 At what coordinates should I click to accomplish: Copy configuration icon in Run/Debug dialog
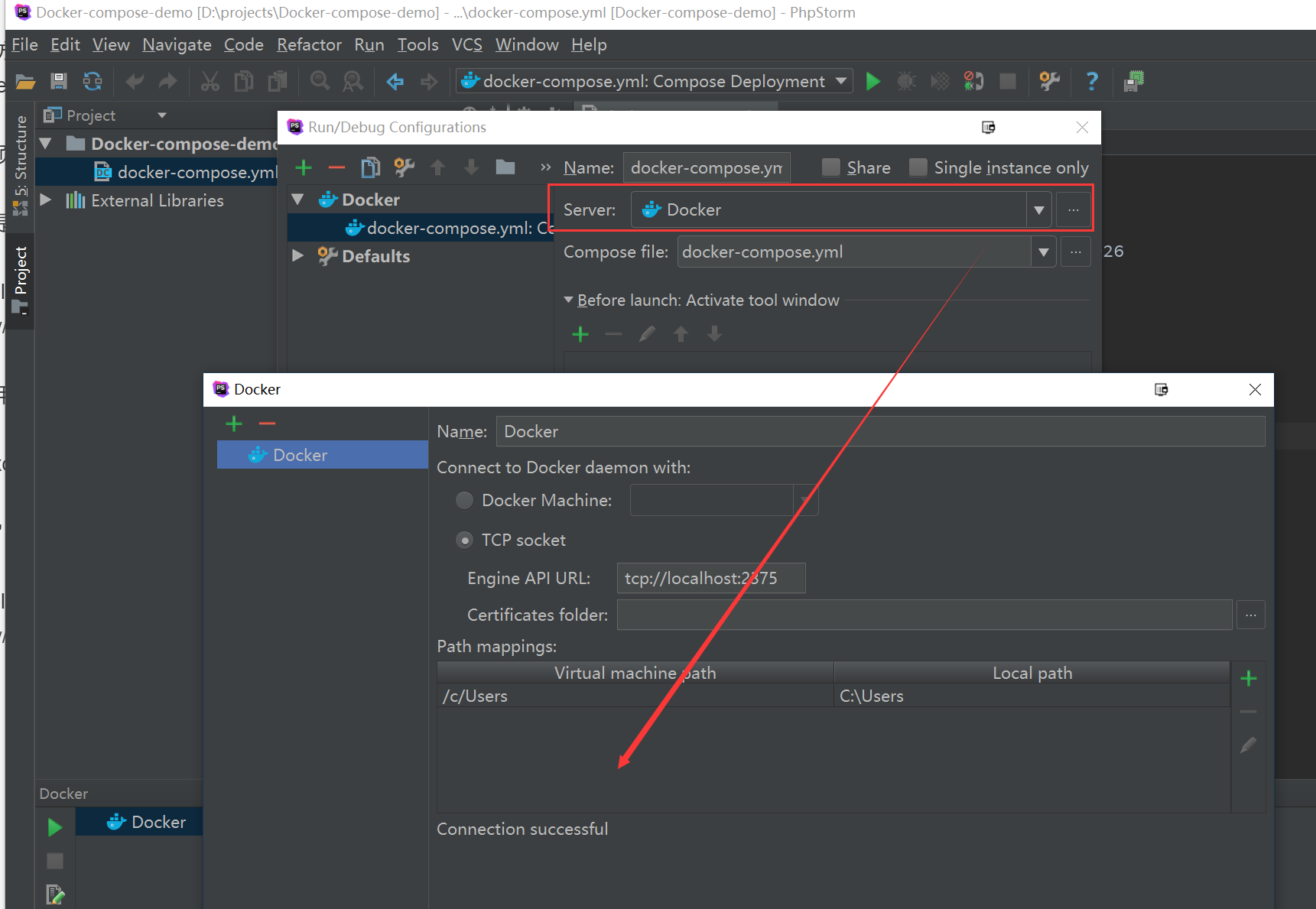click(x=370, y=167)
